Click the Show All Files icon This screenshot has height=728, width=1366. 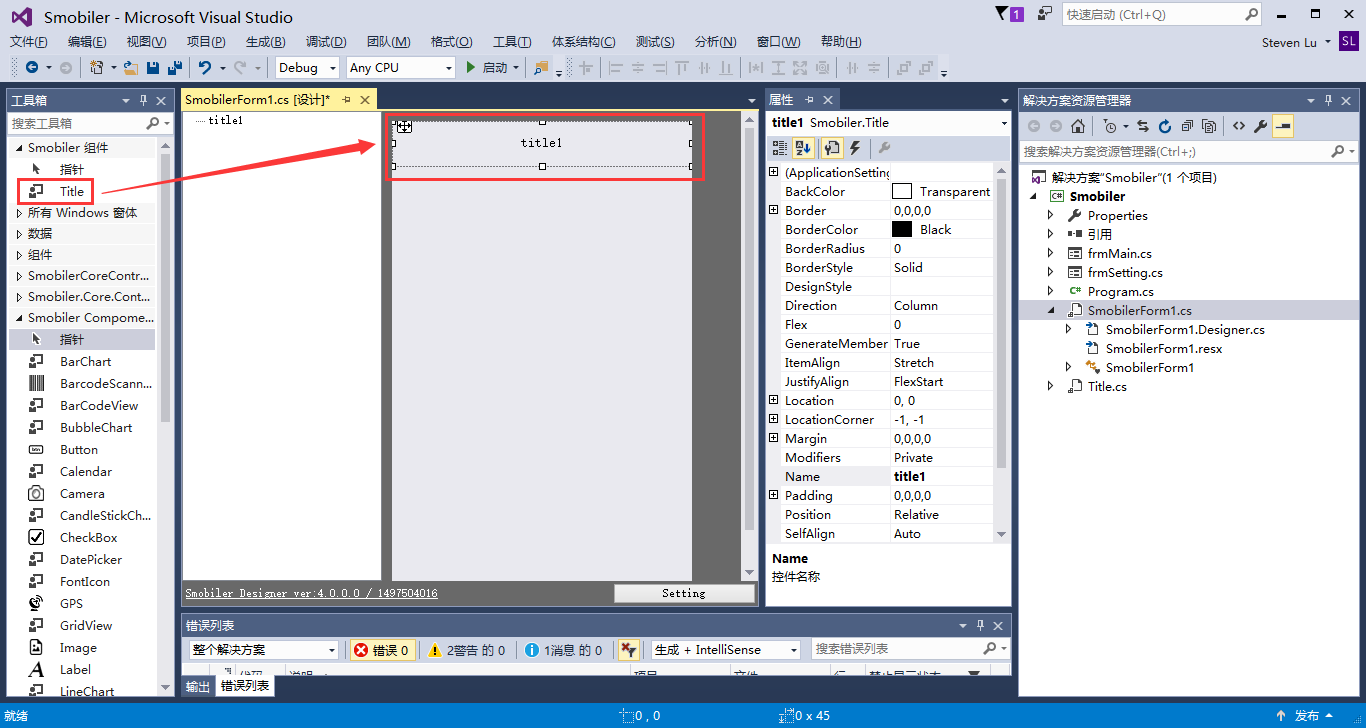1209,126
